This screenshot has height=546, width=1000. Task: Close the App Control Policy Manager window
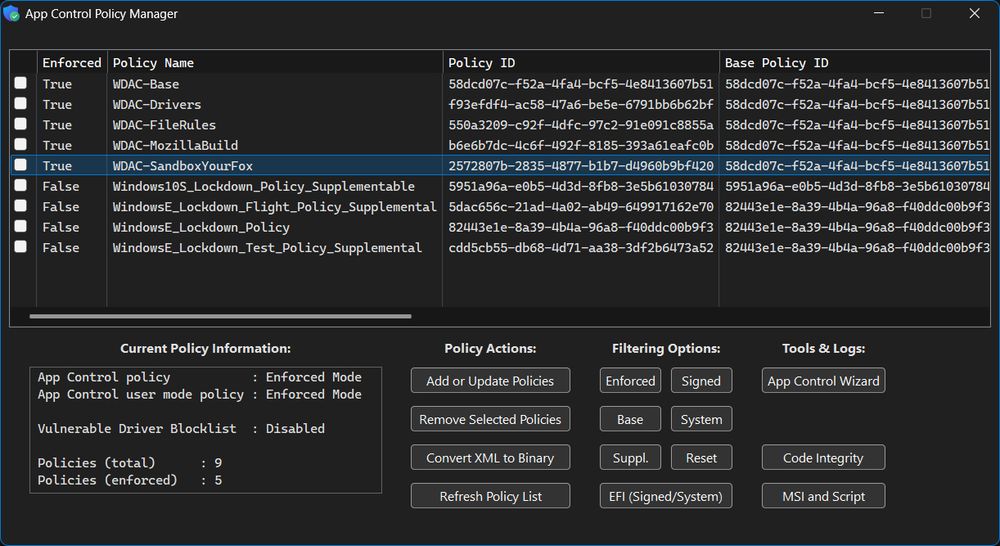pos(974,13)
